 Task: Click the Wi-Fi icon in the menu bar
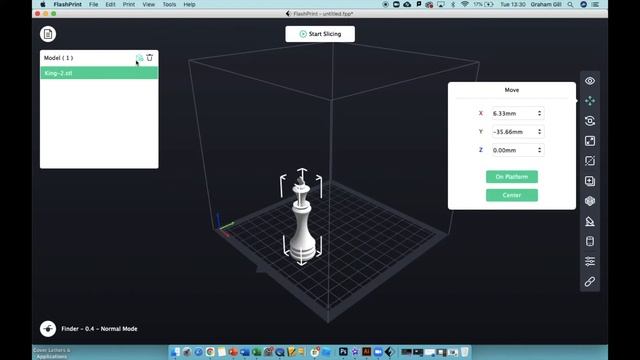tap(464, 4)
